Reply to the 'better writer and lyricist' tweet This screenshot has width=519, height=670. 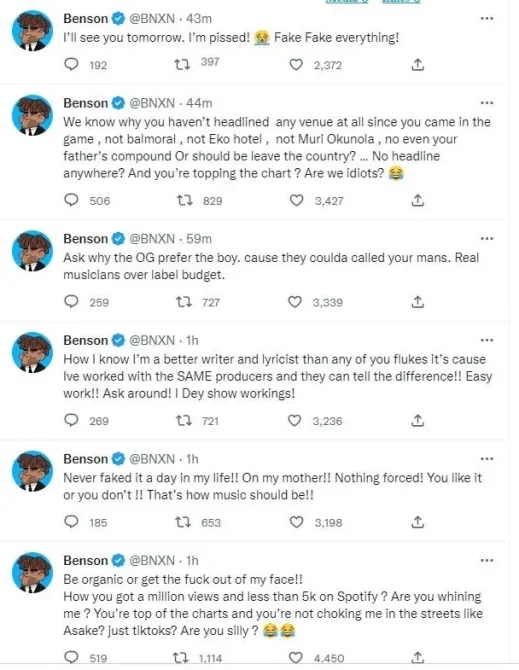pos(71,420)
